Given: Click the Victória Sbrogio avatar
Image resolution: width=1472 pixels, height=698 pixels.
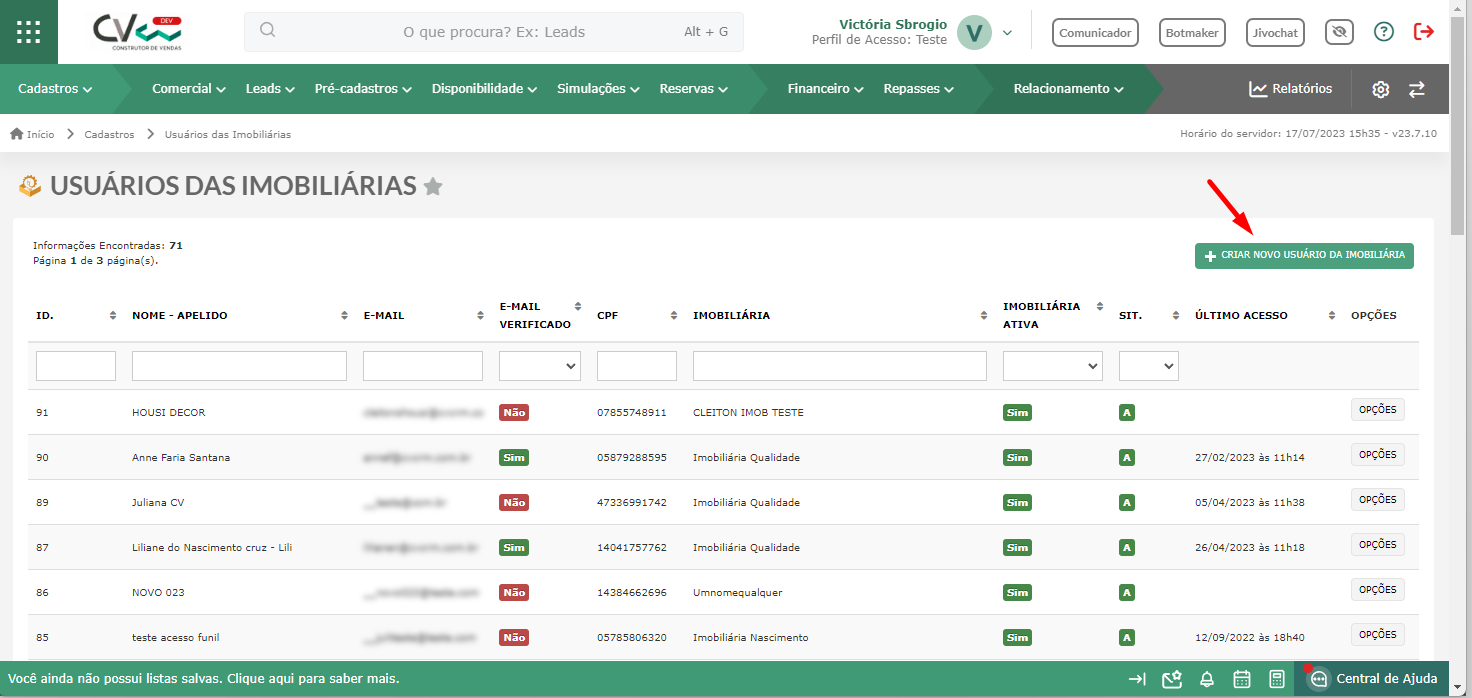Looking at the screenshot, I should pos(973,32).
